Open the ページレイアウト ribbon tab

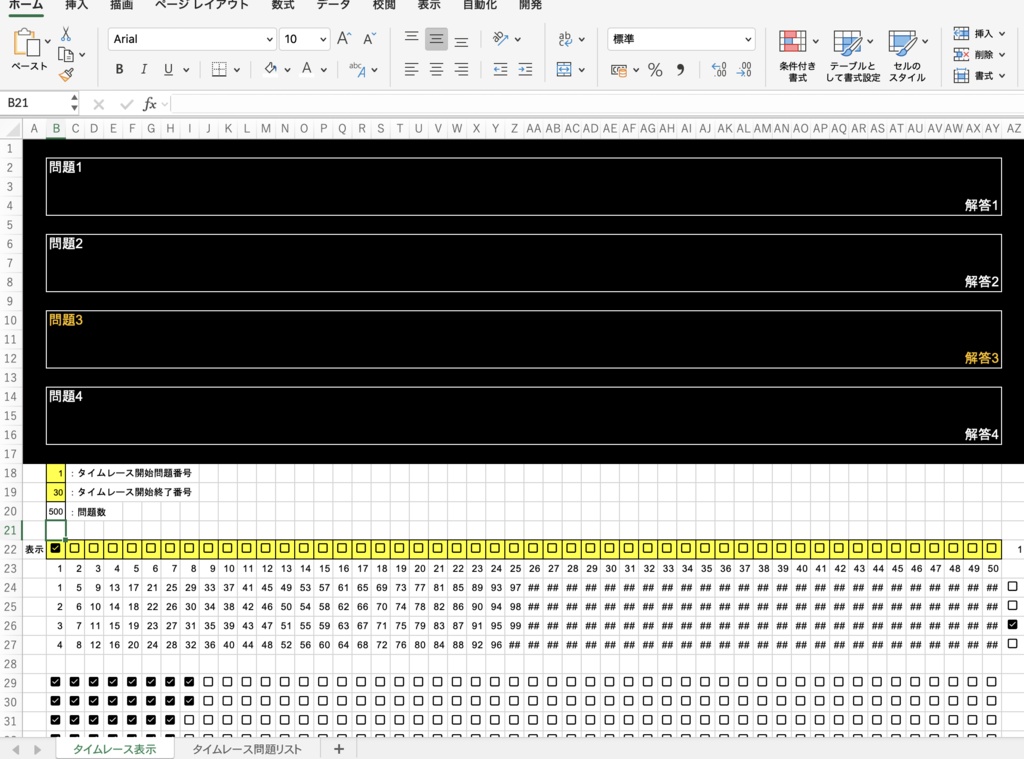(x=202, y=5)
